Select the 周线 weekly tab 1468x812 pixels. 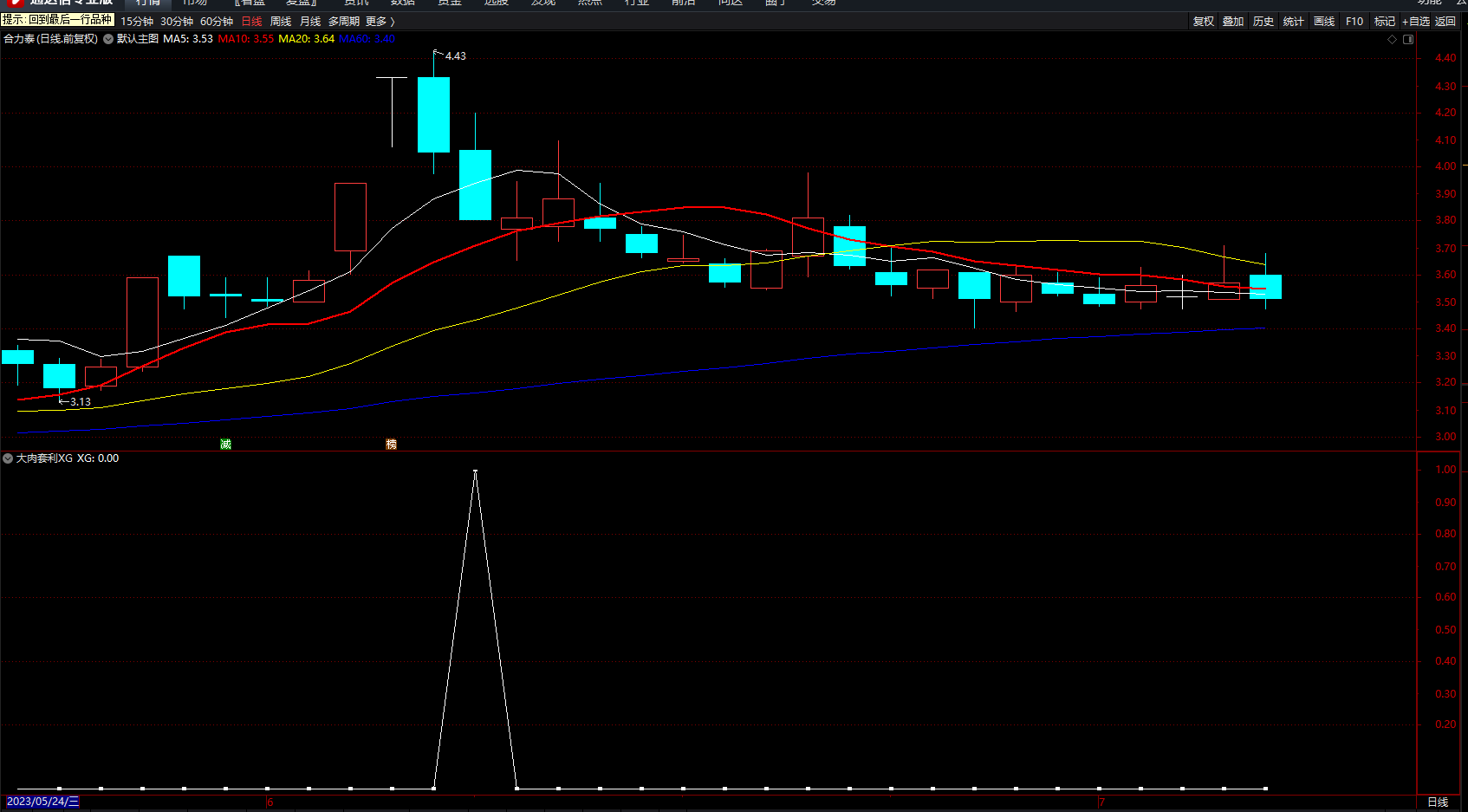(x=281, y=22)
